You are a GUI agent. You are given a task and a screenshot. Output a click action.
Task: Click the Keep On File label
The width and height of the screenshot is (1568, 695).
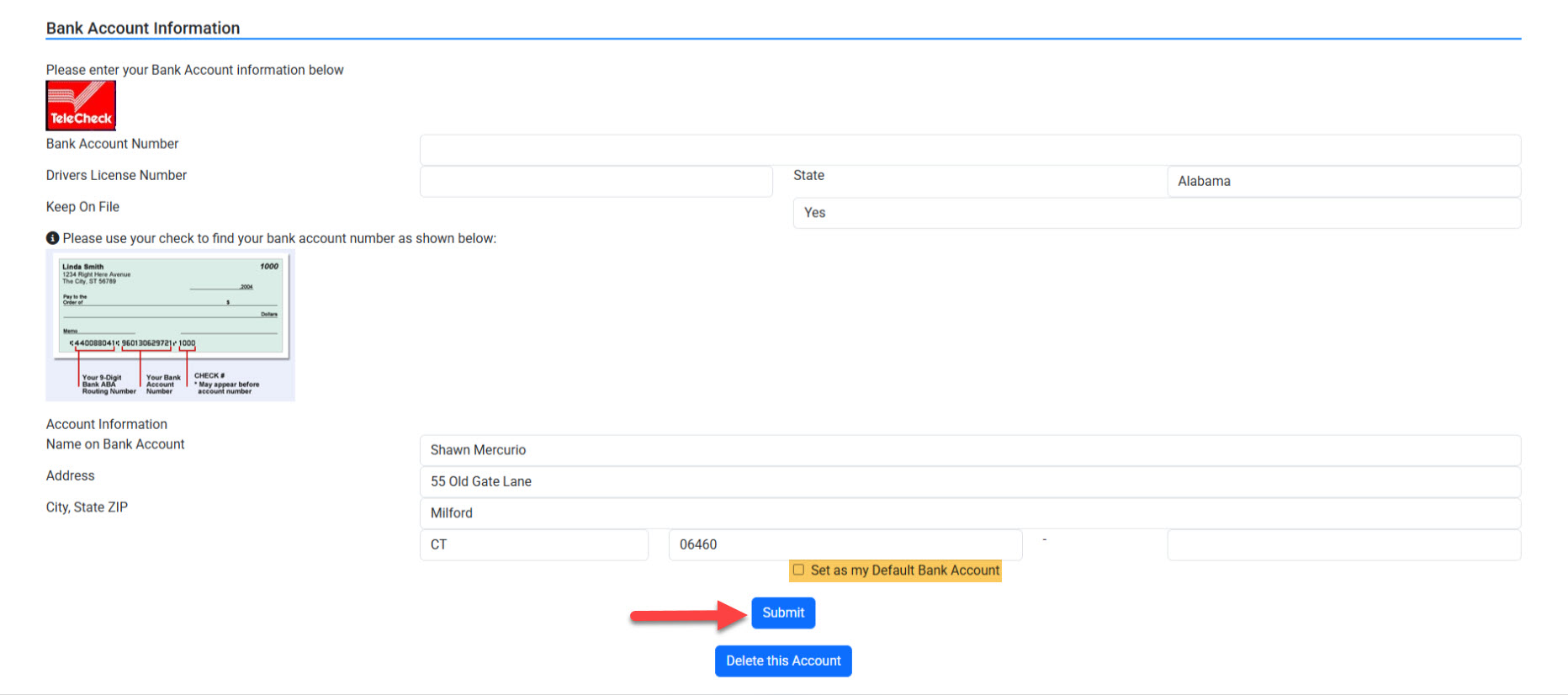[x=82, y=207]
